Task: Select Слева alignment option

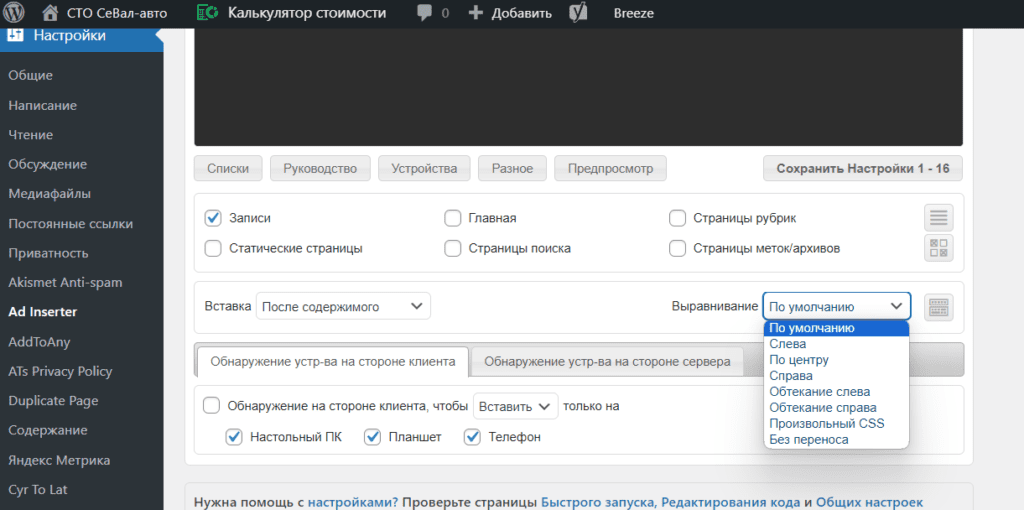Action: (x=836, y=343)
